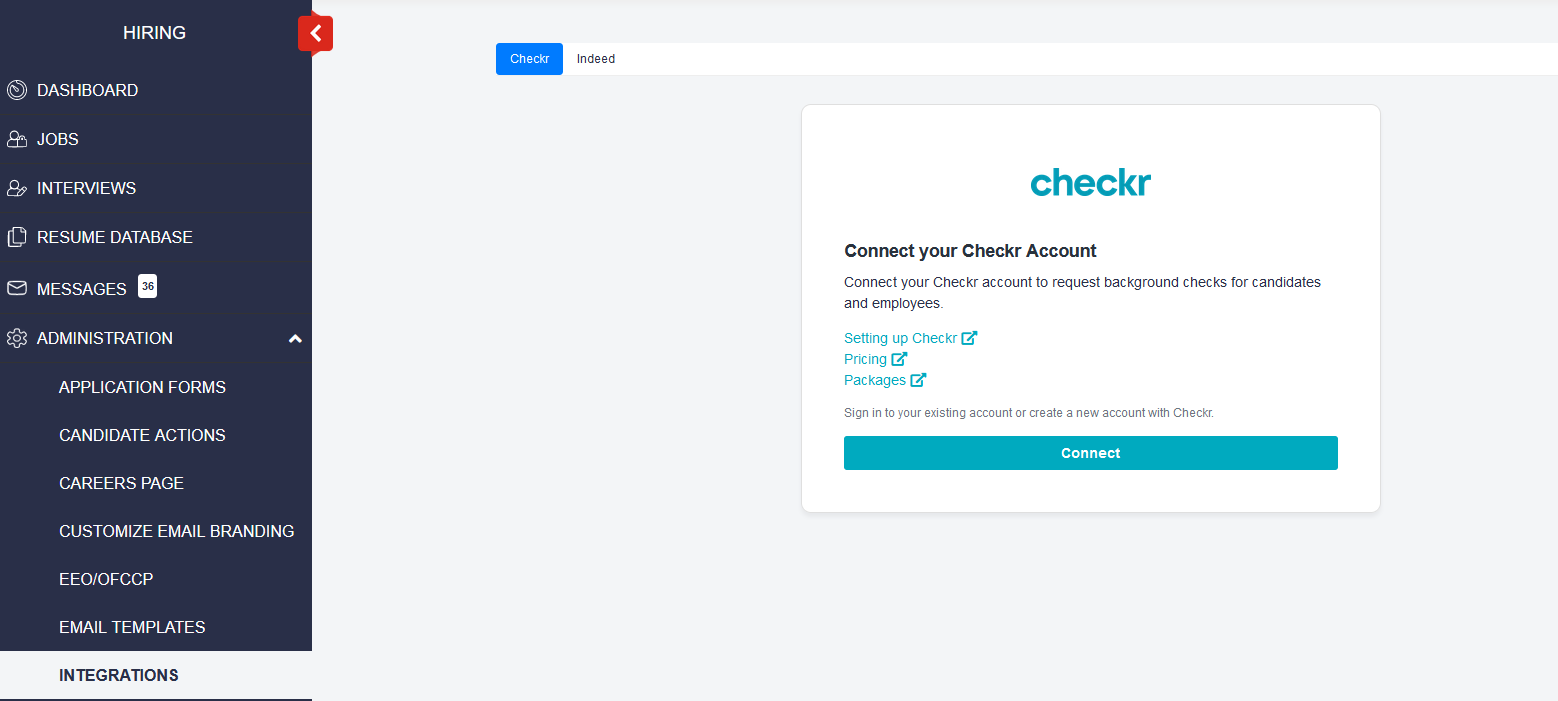The image size is (1558, 701).
Task: Collapse the sidebar with the red arrow
Action: click(315, 33)
